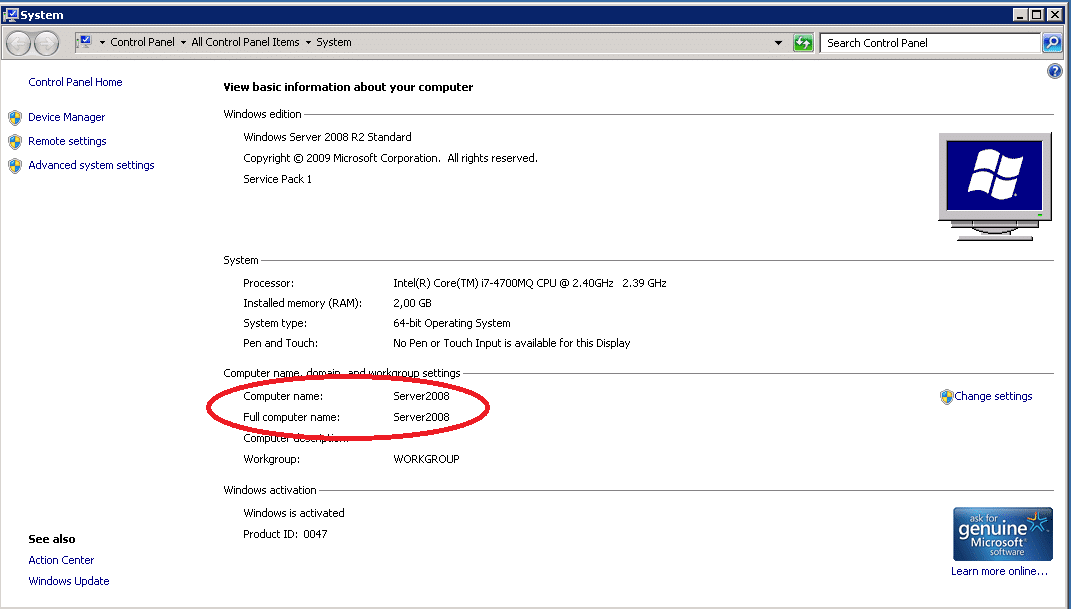1071x609 pixels.
Task: Click the Back navigation arrow button
Action: pyautogui.click(x=18, y=43)
